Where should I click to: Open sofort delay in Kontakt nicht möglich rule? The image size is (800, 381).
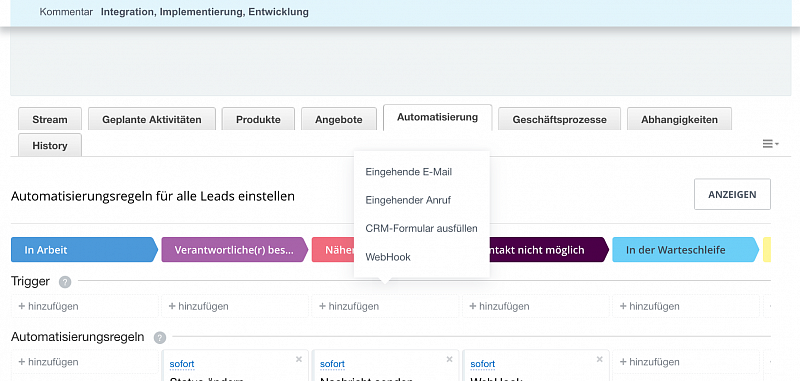(483, 364)
